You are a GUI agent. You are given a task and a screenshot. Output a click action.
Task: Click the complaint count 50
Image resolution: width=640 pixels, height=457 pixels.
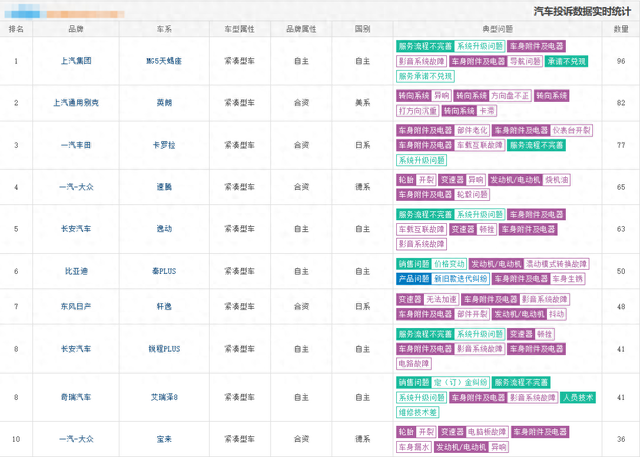point(621,271)
